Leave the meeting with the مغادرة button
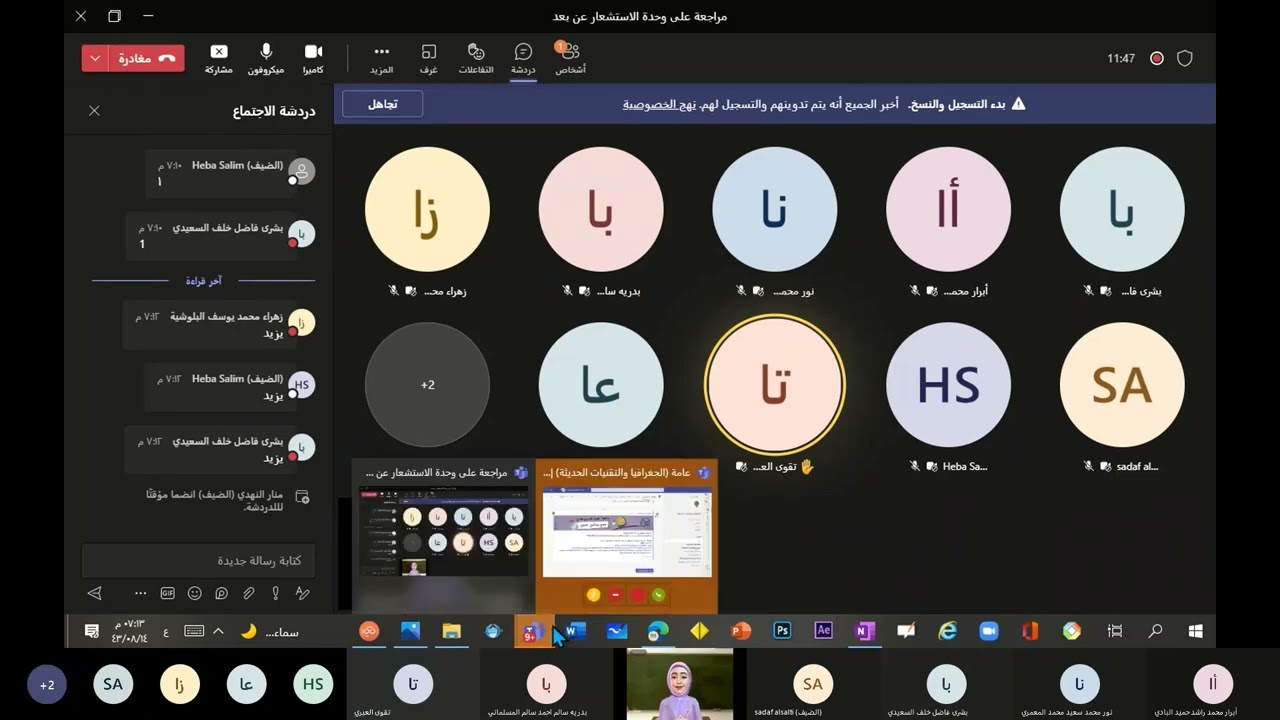Image resolution: width=1280 pixels, height=720 pixels. pyautogui.click(x=147, y=58)
